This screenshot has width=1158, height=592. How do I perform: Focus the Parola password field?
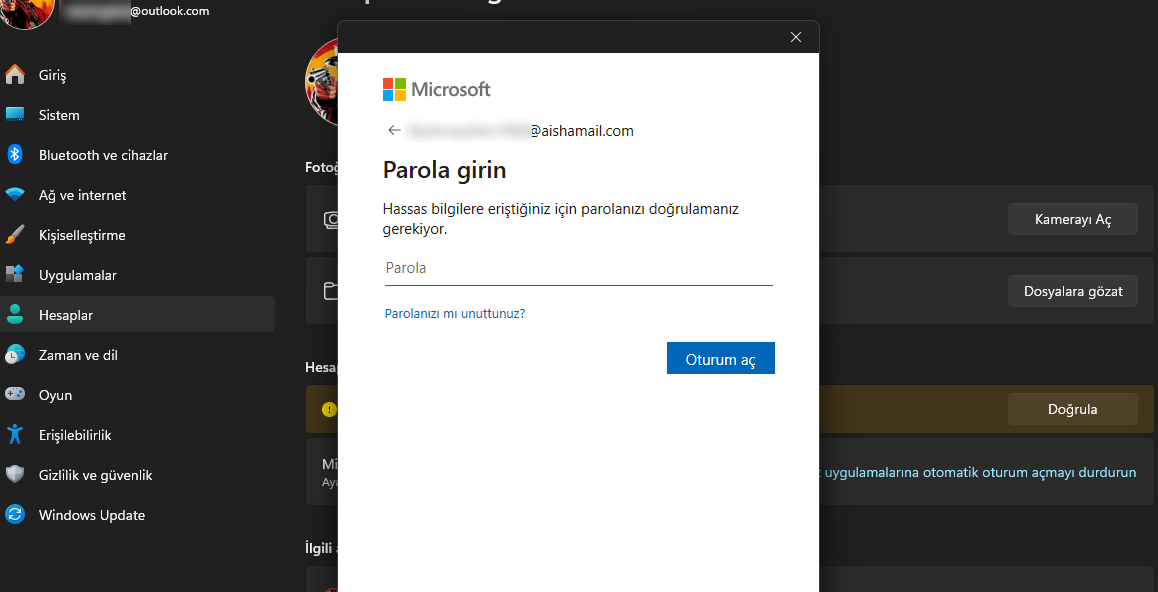pos(578,268)
